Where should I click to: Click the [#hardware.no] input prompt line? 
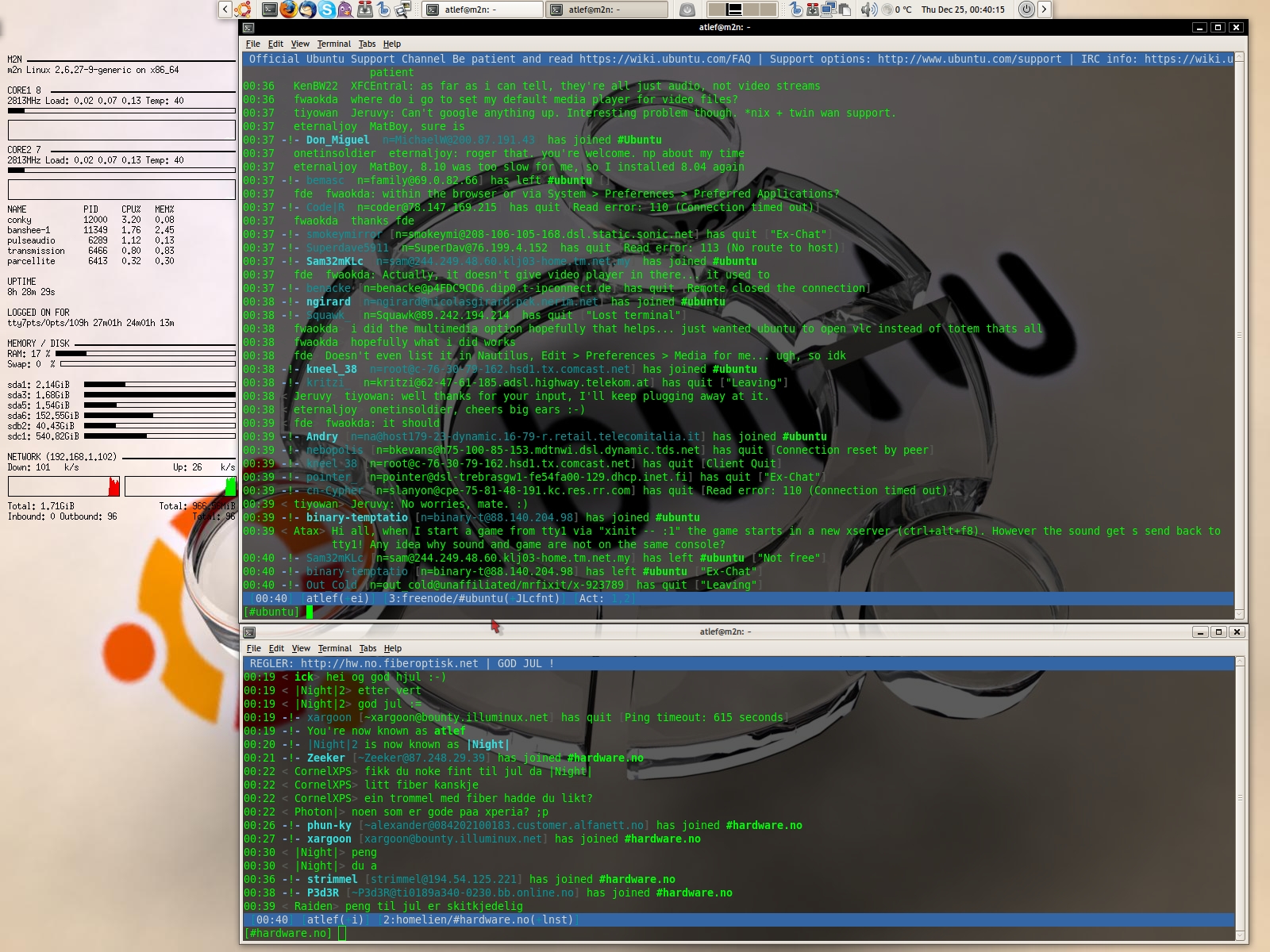coord(738,933)
